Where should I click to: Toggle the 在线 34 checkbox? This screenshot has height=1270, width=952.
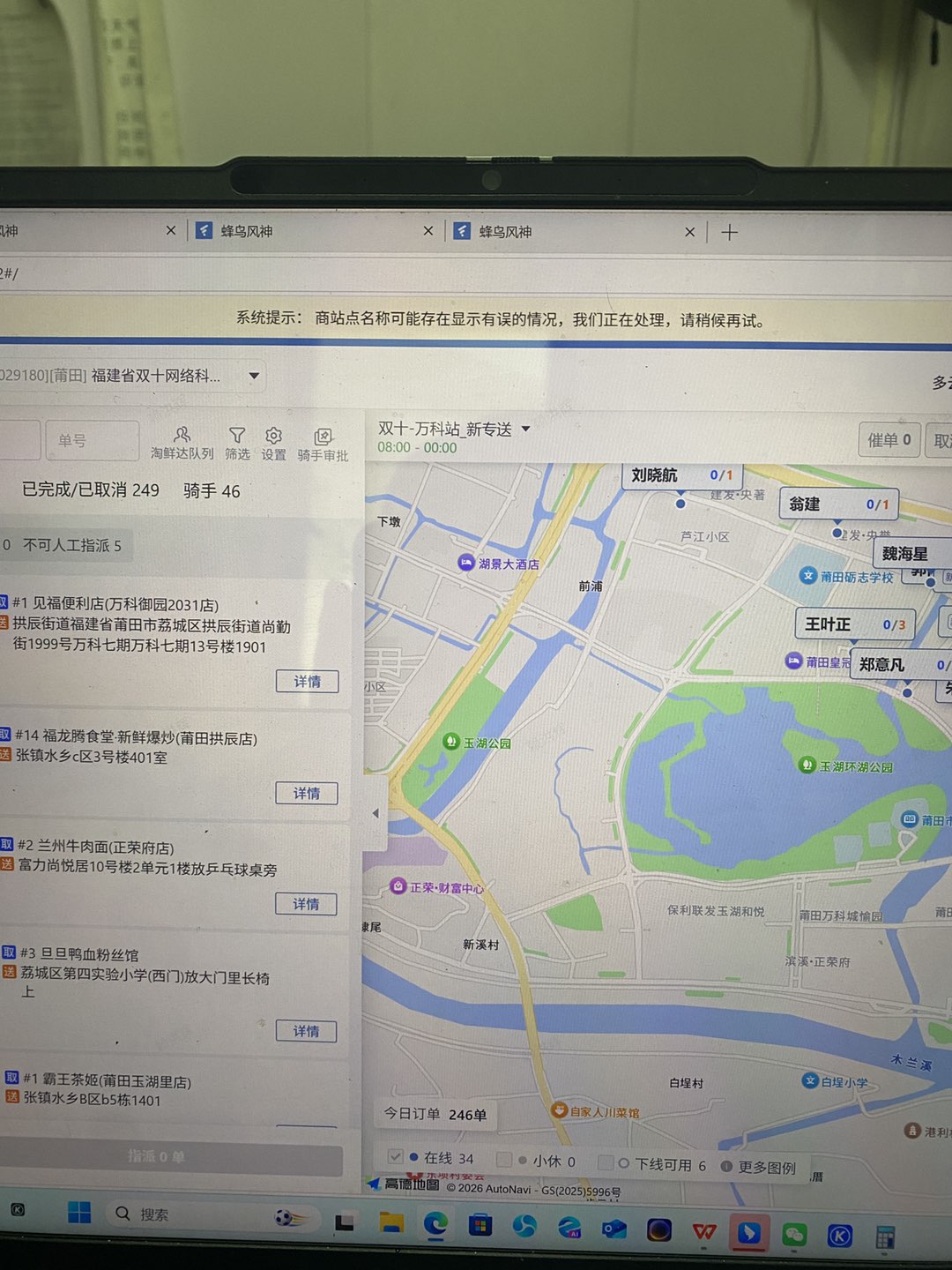click(395, 1156)
